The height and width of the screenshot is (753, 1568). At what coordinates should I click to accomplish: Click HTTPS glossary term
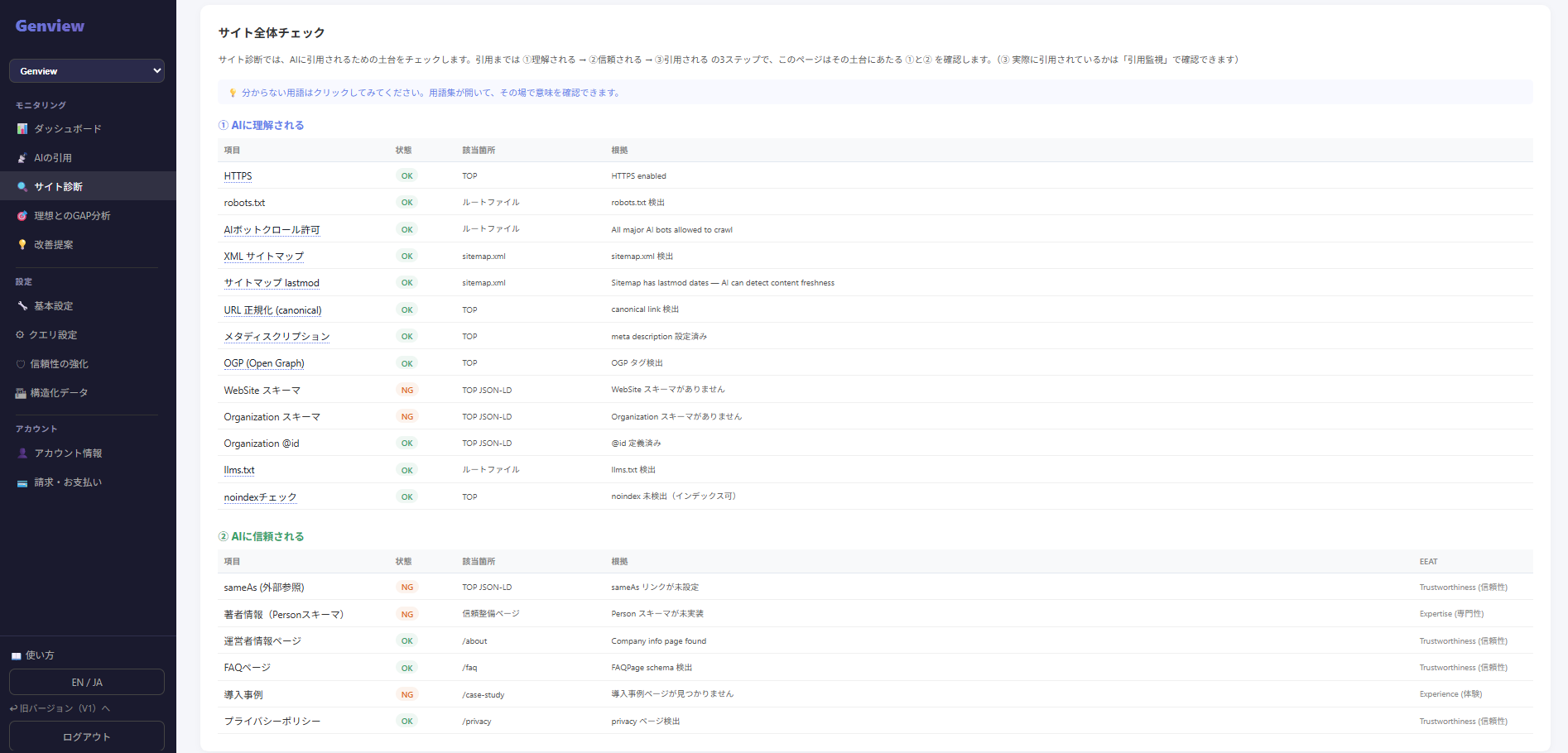click(x=238, y=176)
